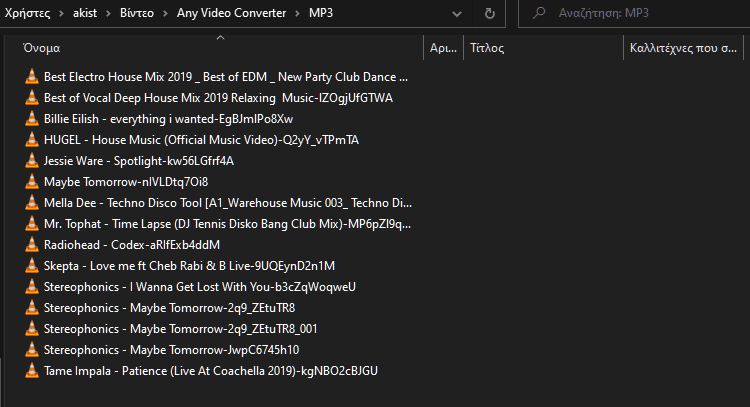
Task: Click VLC icon beside Skepta - Love me
Action: (x=32, y=266)
